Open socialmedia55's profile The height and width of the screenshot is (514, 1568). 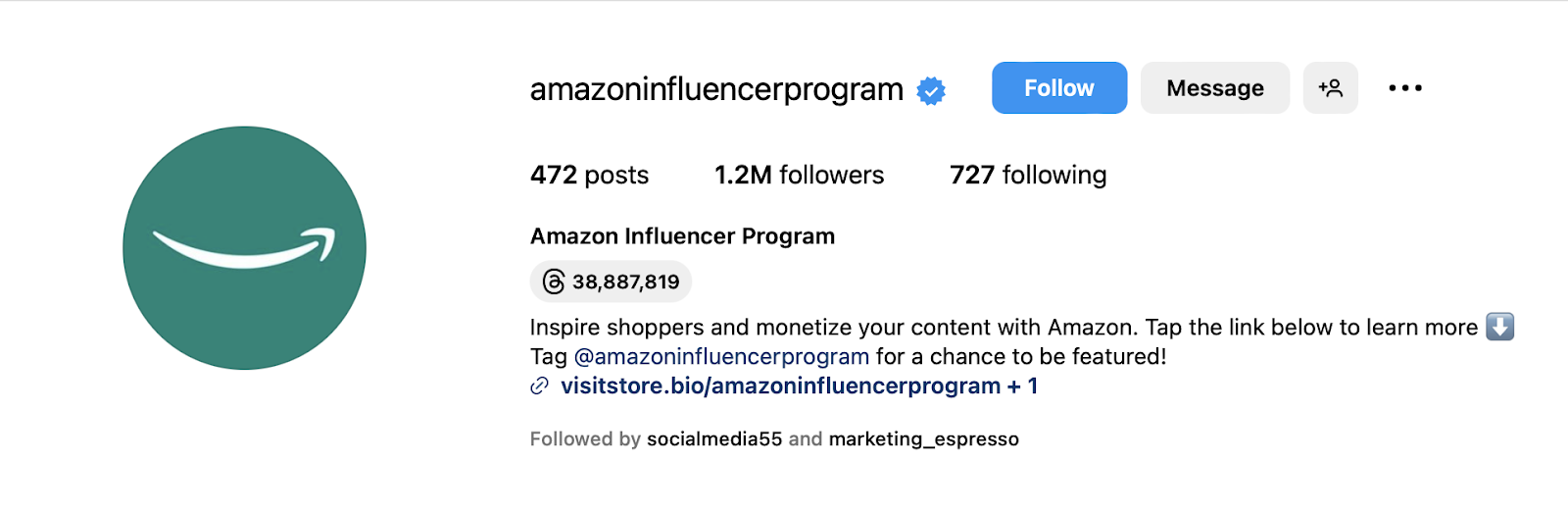click(714, 438)
